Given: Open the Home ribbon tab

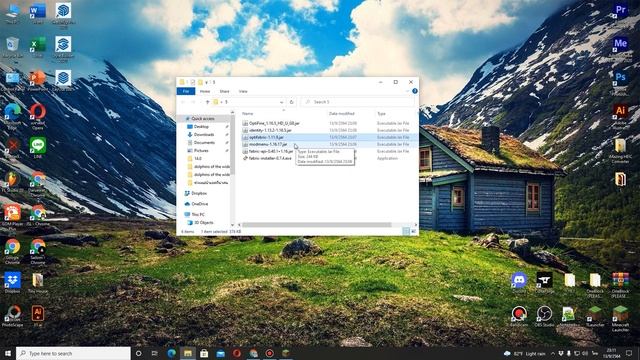Looking at the screenshot, I should point(205,91).
